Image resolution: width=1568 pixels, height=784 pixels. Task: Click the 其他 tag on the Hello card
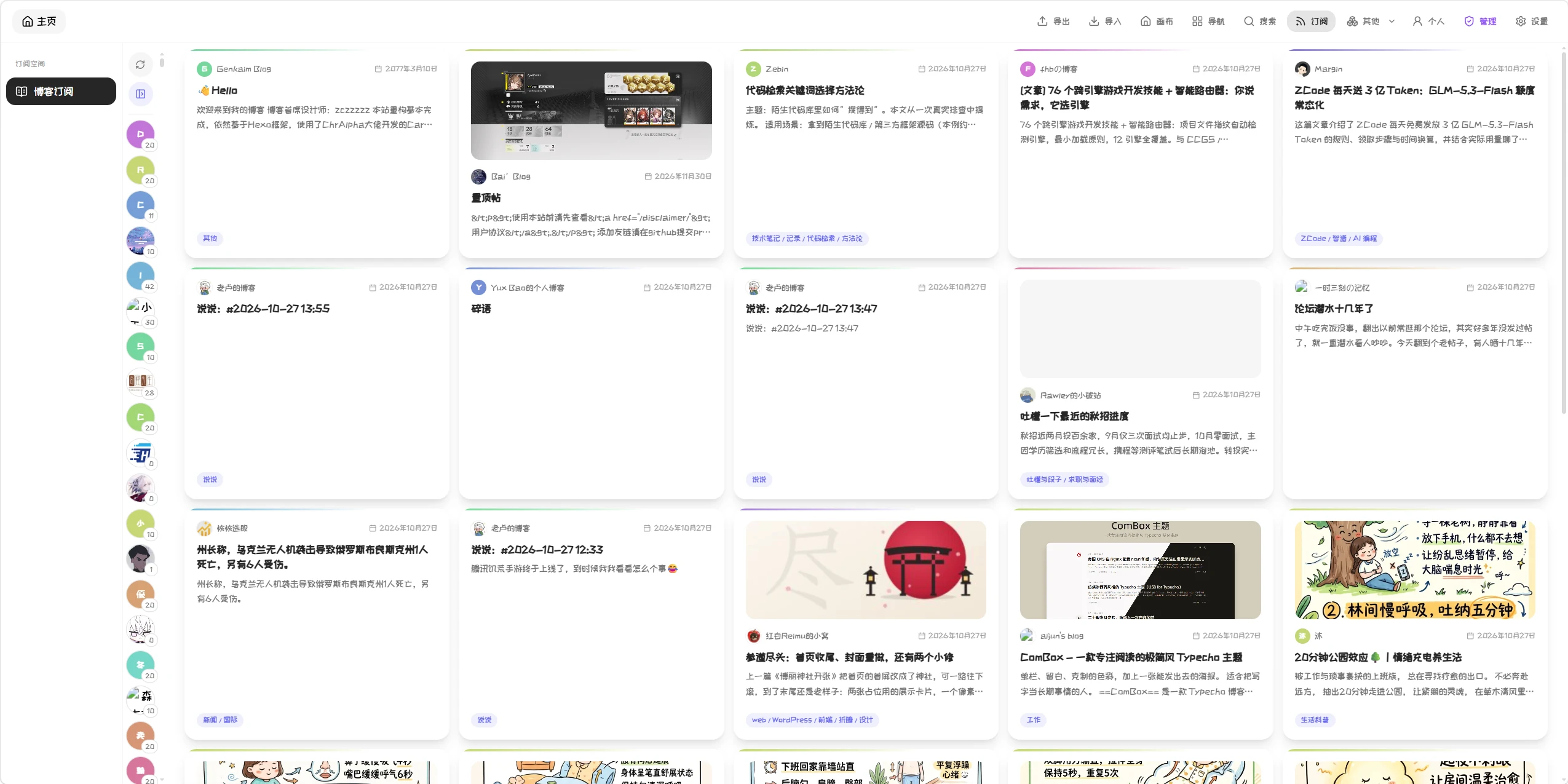[210, 239]
